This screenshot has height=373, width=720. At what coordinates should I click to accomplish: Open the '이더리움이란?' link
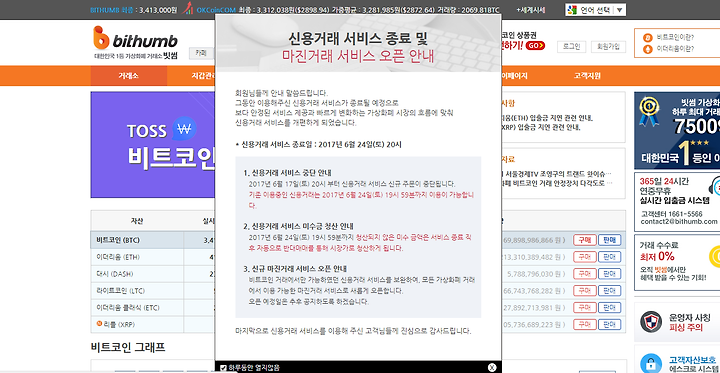675,49
